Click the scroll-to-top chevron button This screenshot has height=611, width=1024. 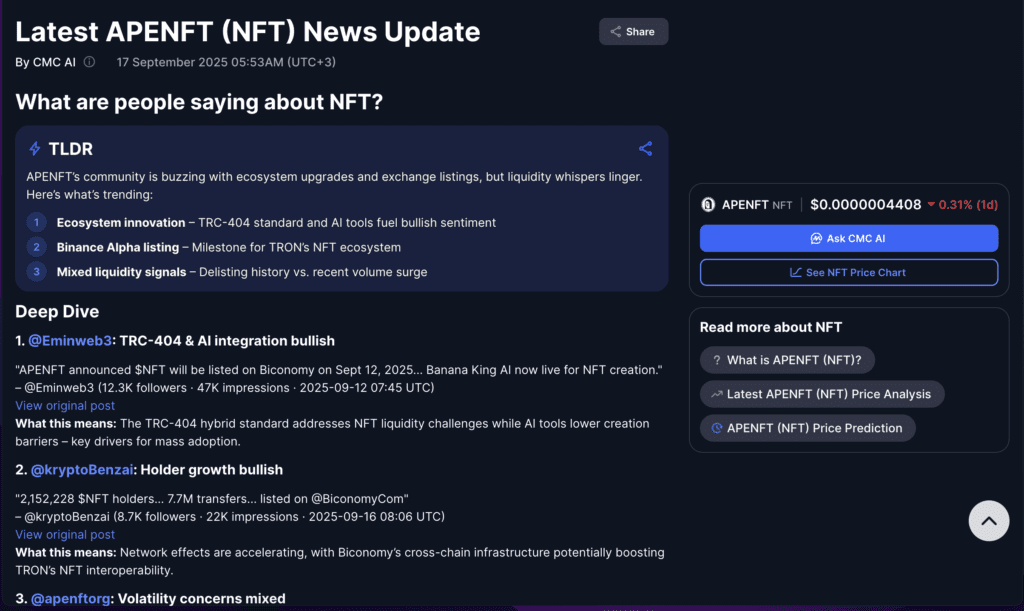(x=989, y=521)
